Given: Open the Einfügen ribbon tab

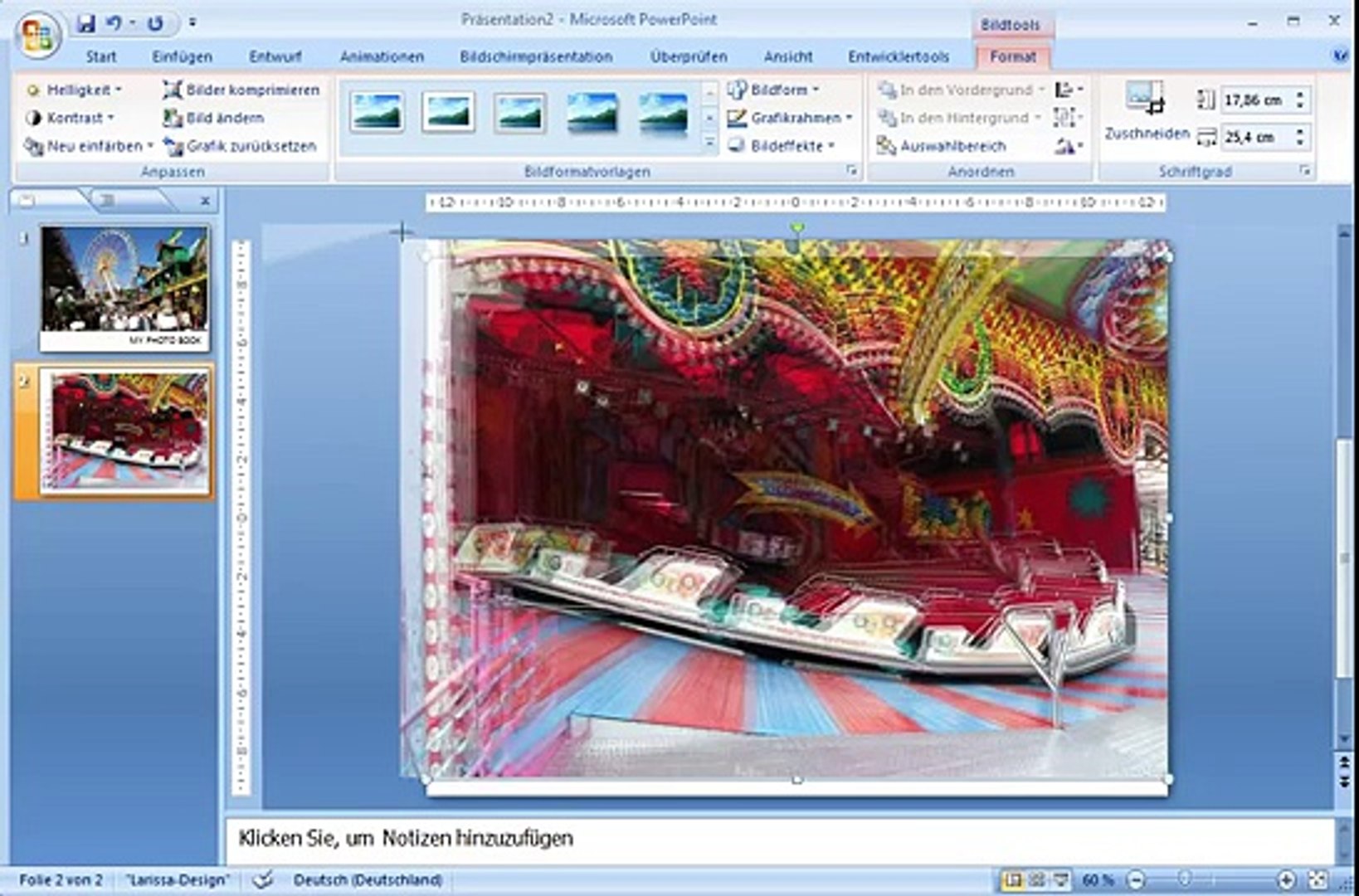Looking at the screenshot, I should click(183, 56).
